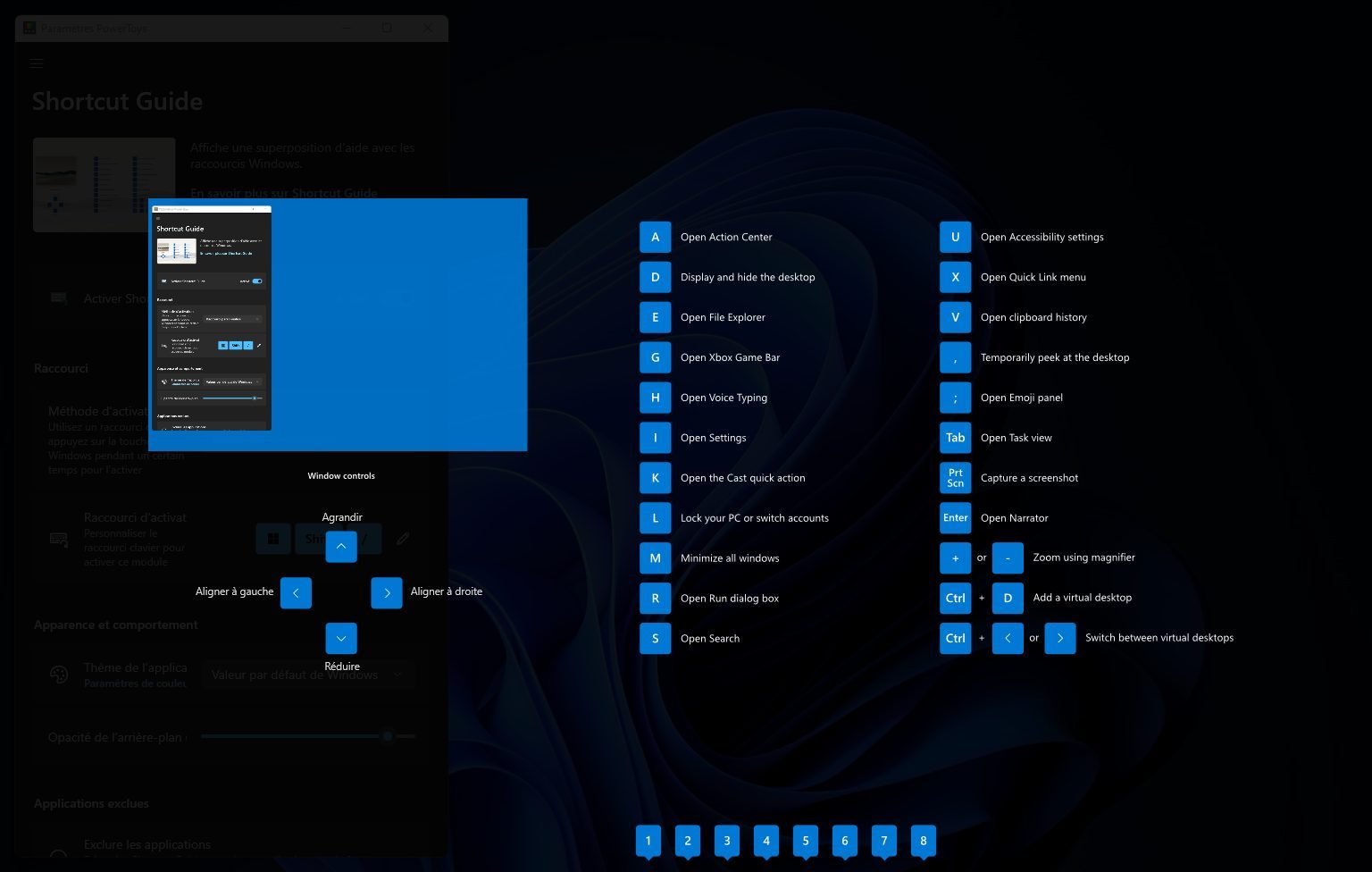Click right arrow key in Switch between virtual desktops row
1372x872 pixels.
click(x=1059, y=638)
